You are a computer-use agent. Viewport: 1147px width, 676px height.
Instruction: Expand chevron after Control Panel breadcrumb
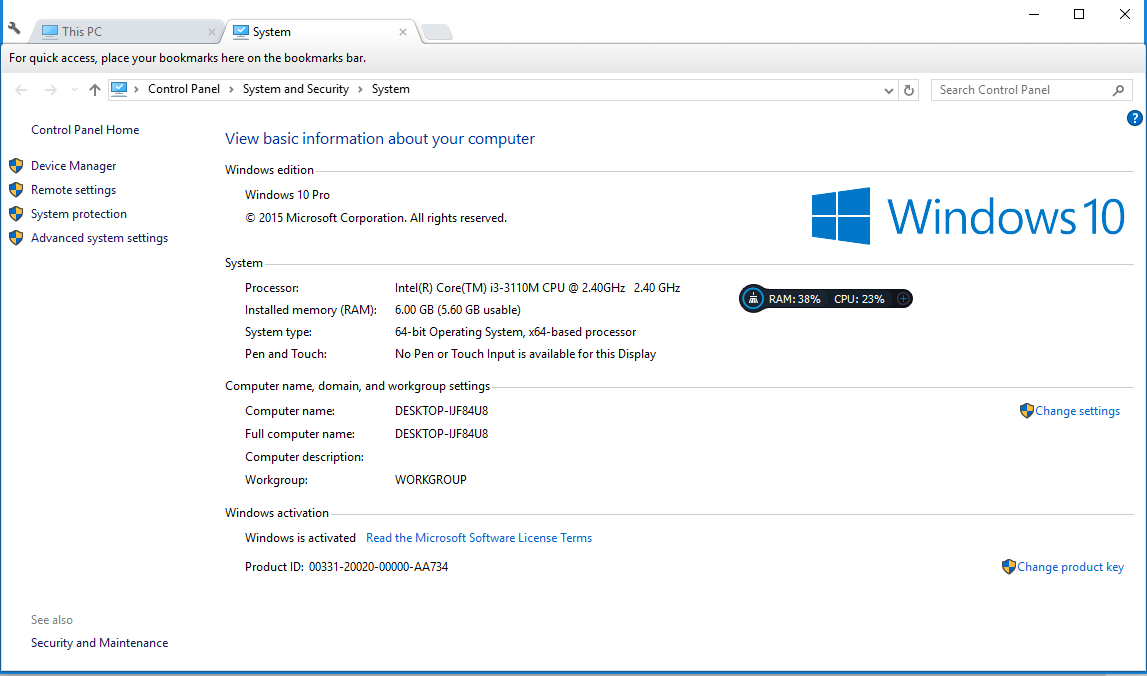(x=231, y=89)
